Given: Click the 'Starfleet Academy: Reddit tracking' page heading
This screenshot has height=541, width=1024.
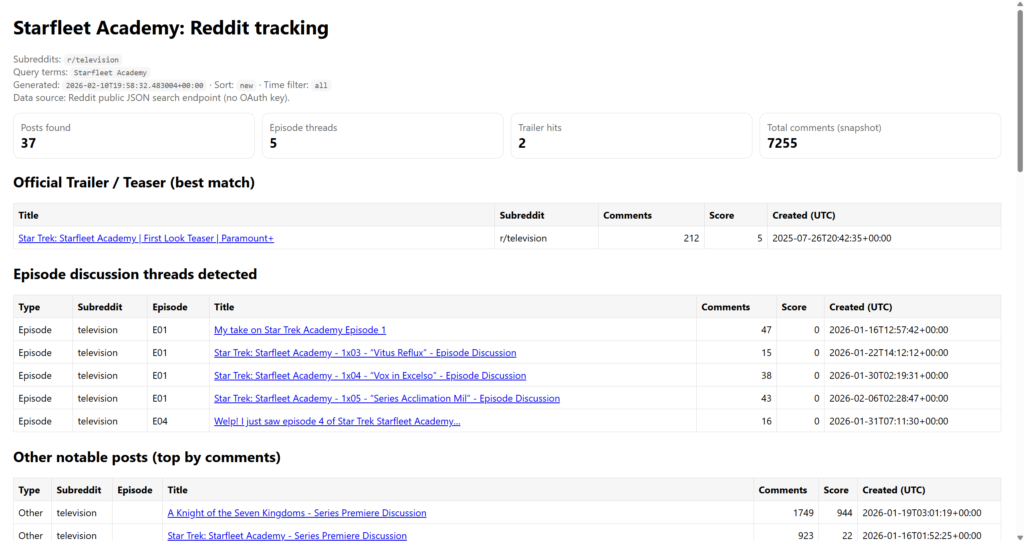Looking at the screenshot, I should pyautogui.click(x=170, y=28).
